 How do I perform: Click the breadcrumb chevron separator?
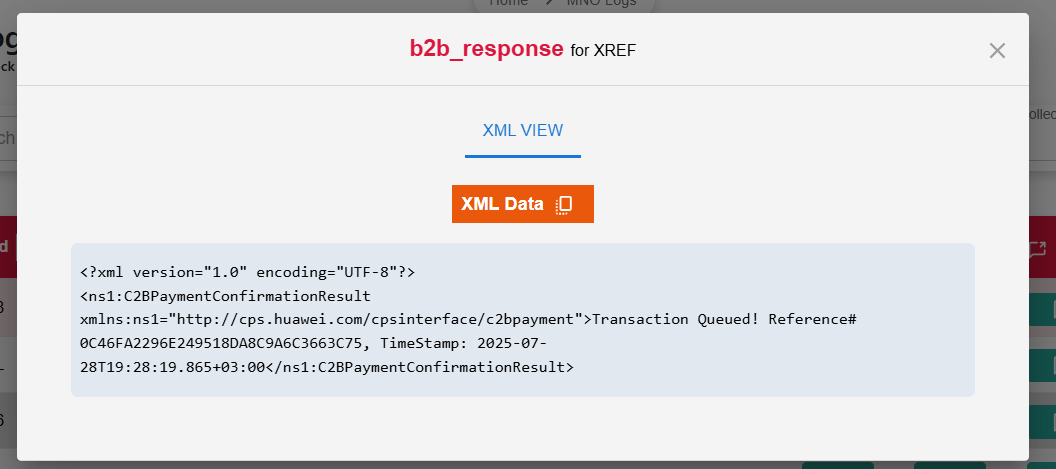point(548,3)
